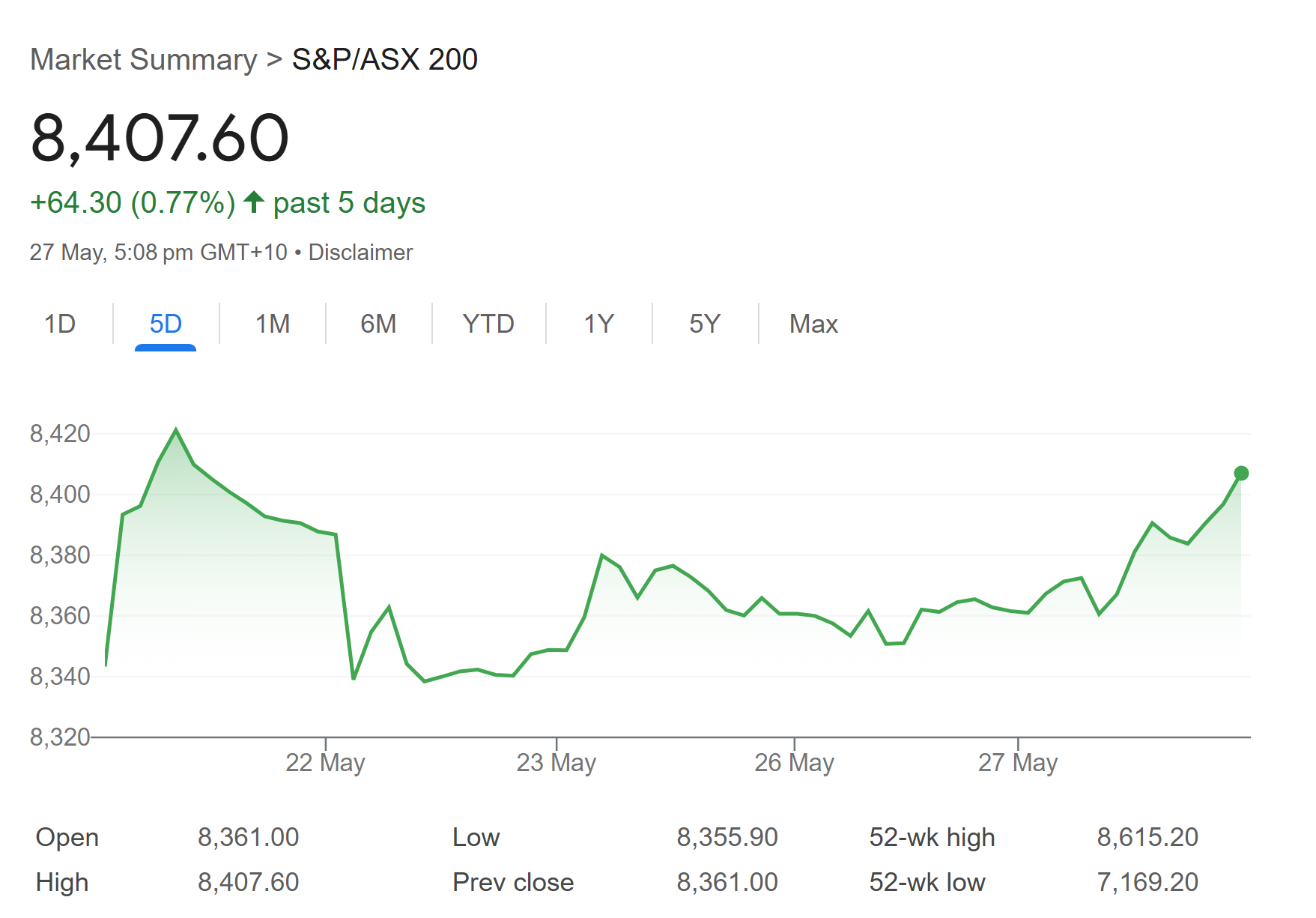The image size is (1316, 918).
Task: Click the 8,320 y-axis label
Action: click(60, 737)
